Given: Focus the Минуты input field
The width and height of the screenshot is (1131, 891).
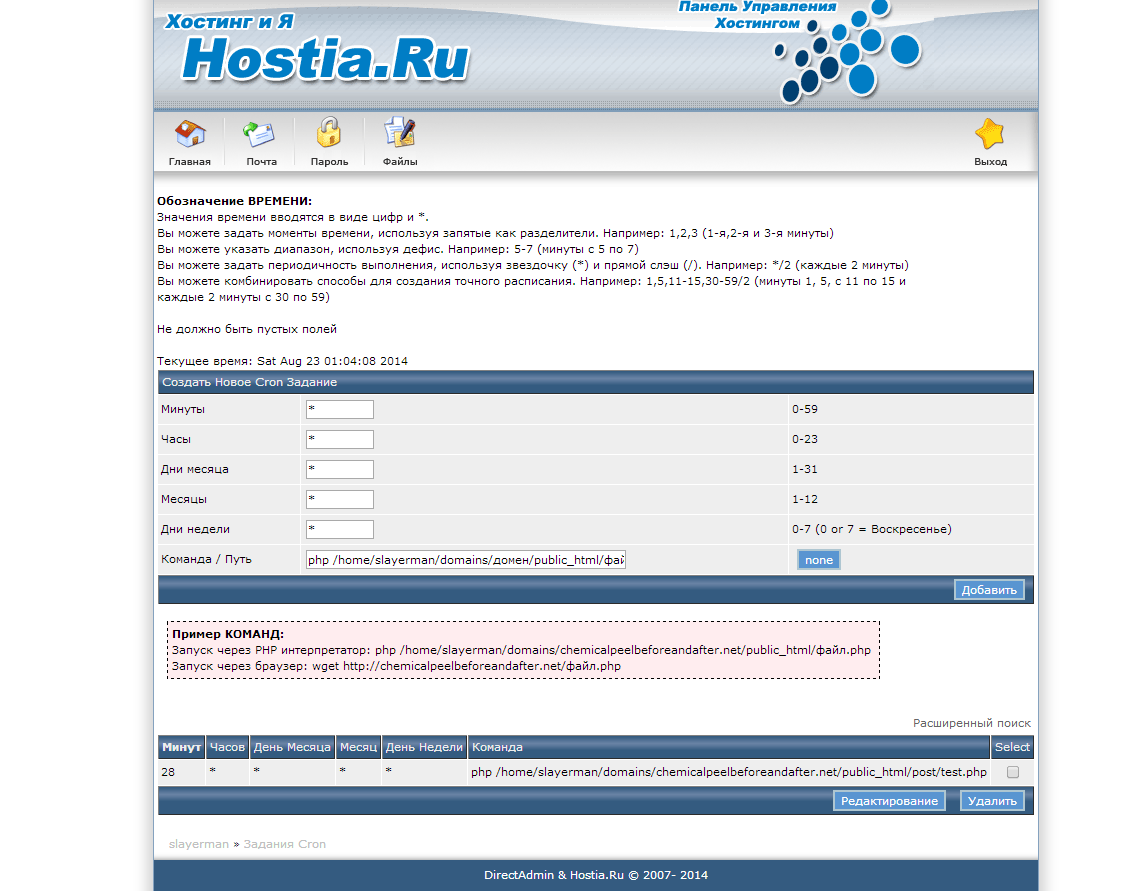Looking at the screenshot, I should point(340,409).
